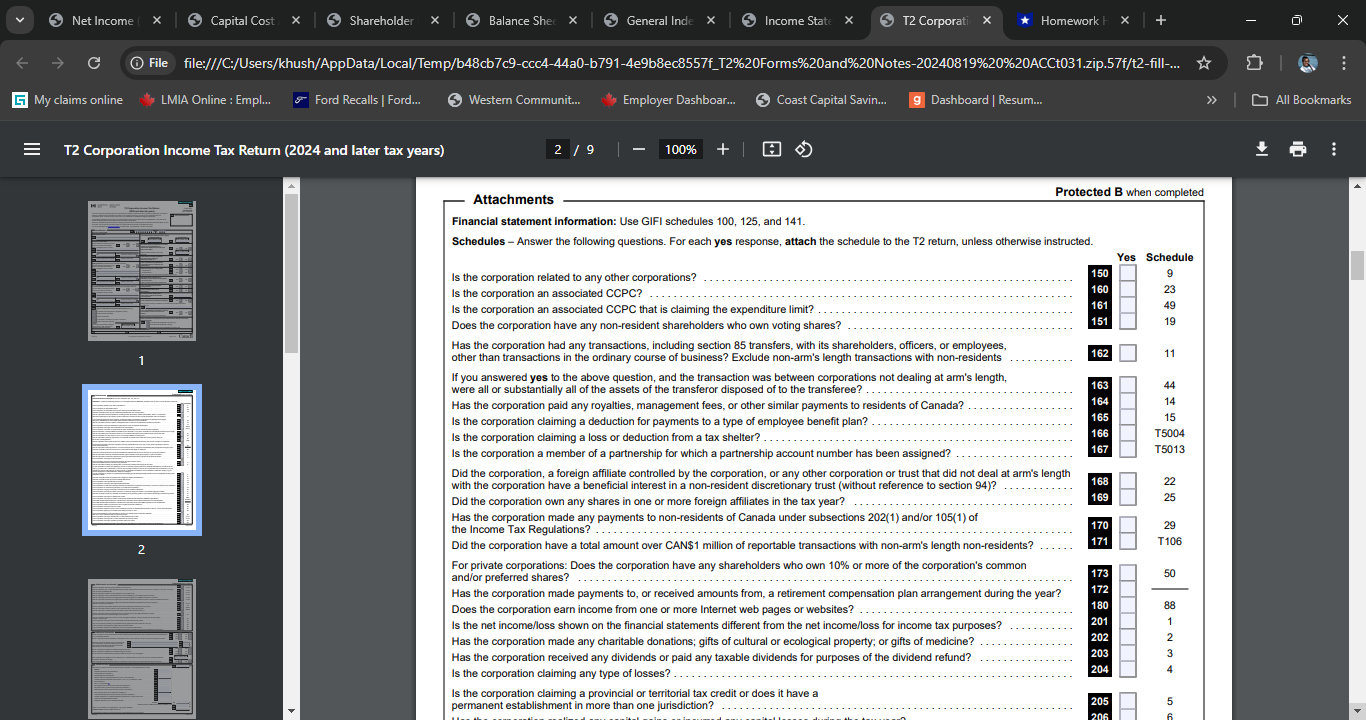
Task: Tick the line 173 private corporations box
Action: coord(1127,573)
